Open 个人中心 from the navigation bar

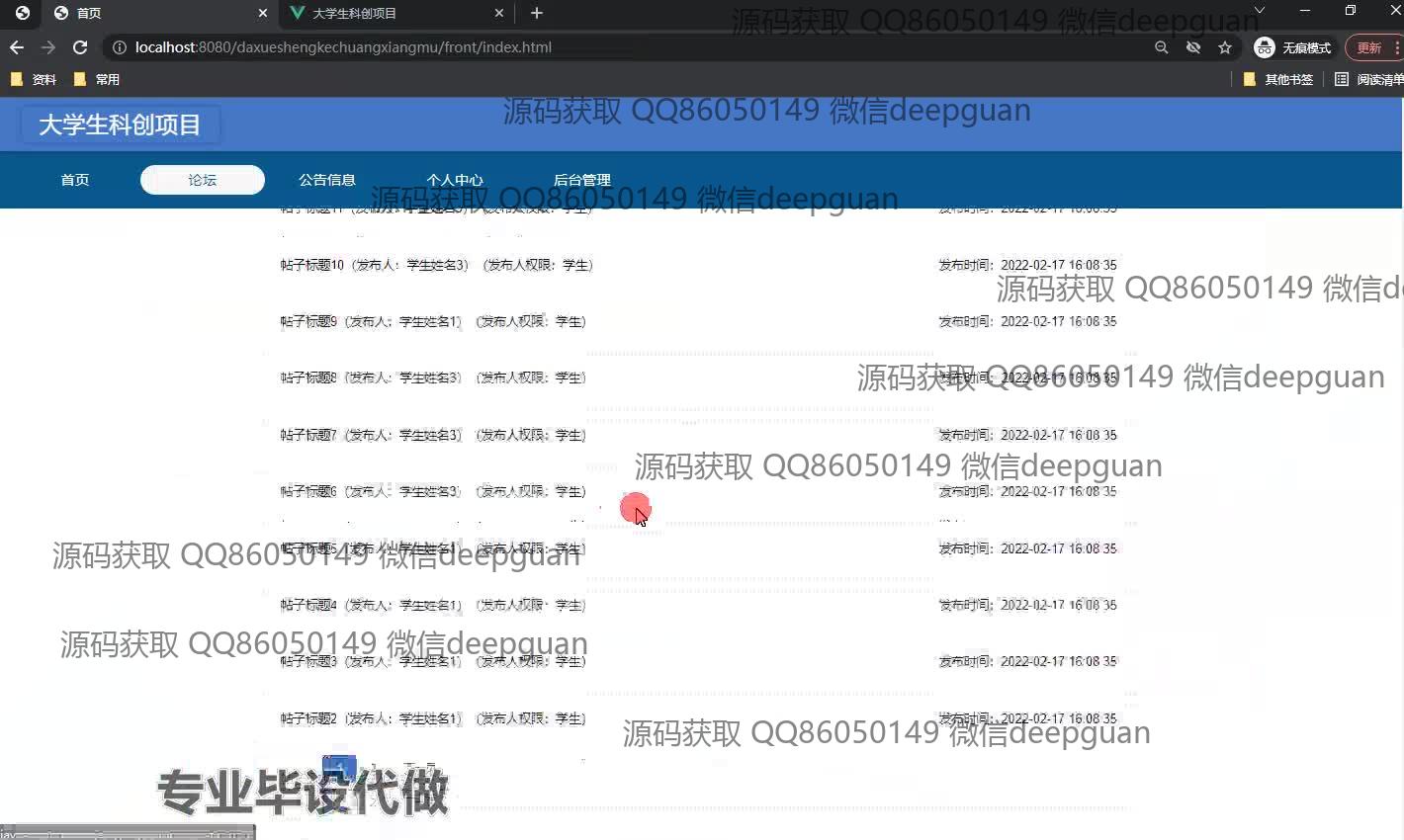[455, 180]
